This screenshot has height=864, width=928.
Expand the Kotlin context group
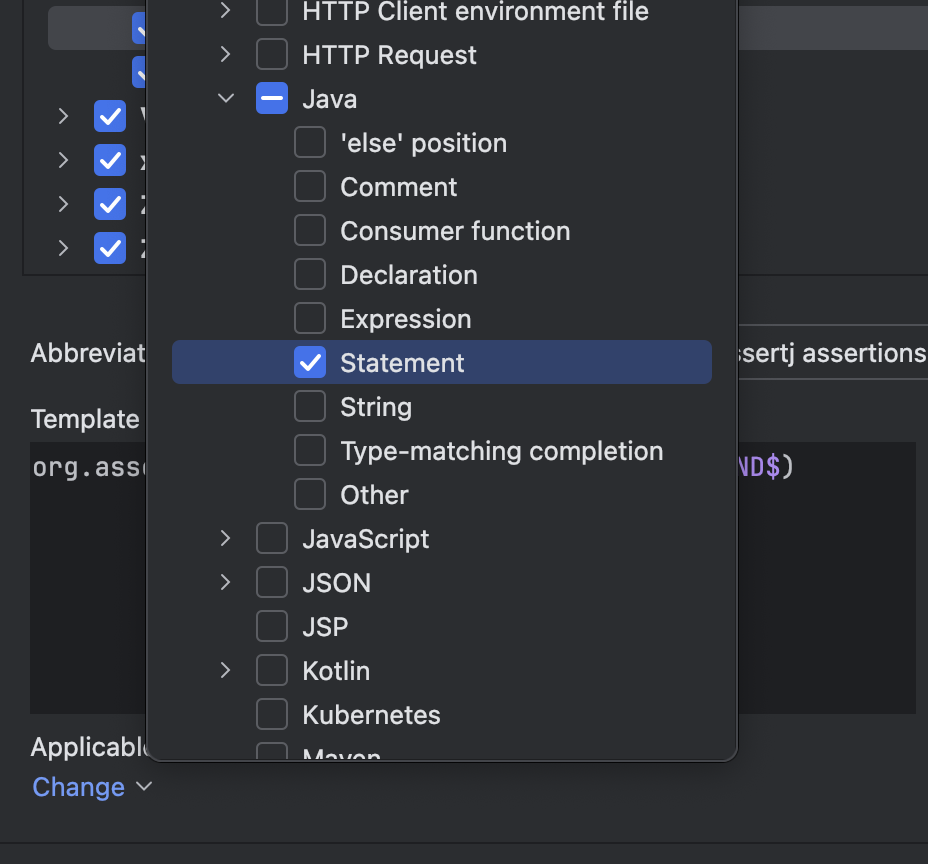pyautogui.click(x=226, y=671)
